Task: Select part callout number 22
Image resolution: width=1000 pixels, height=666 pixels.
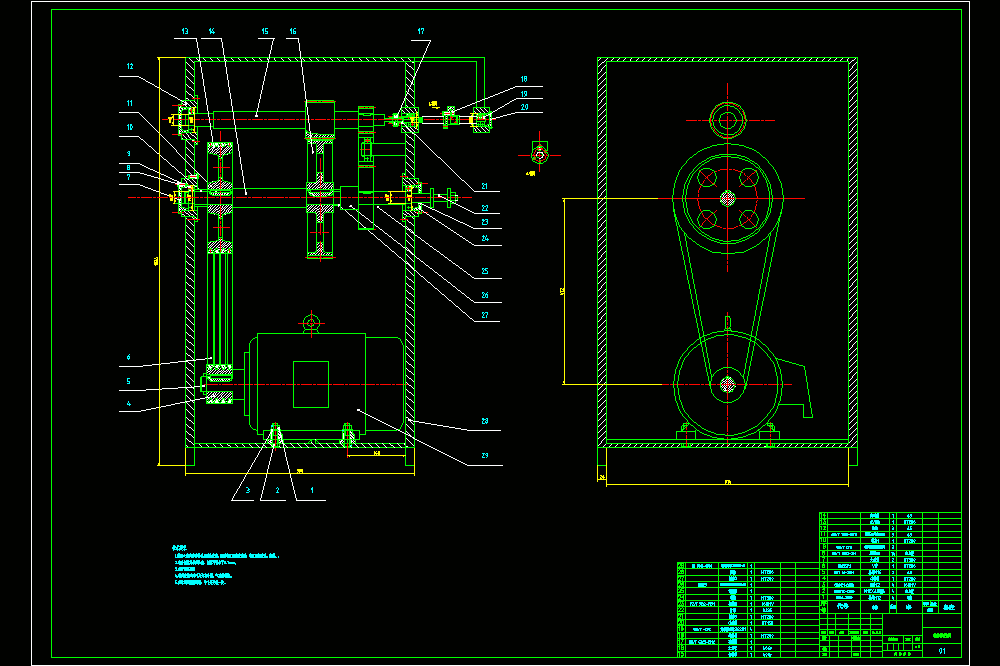Action: coord(485,208)
